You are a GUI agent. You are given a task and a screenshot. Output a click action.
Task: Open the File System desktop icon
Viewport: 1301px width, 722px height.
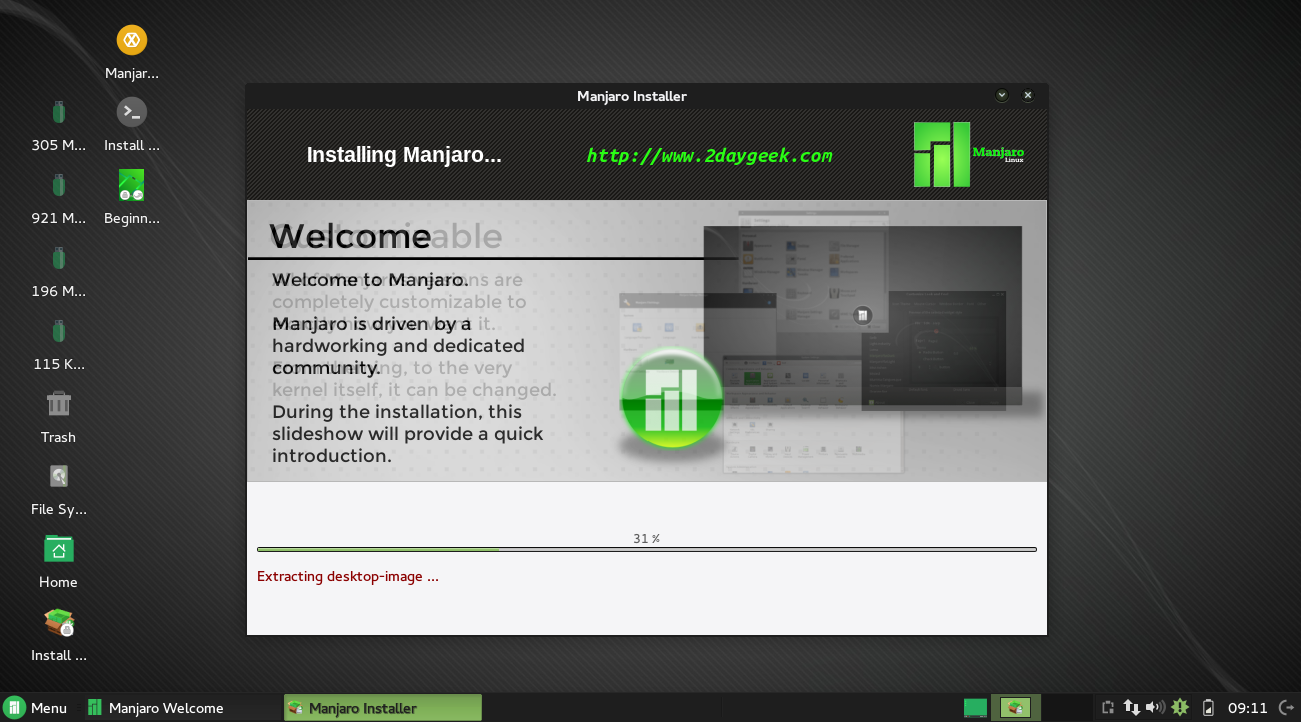[x=58, y=477]
